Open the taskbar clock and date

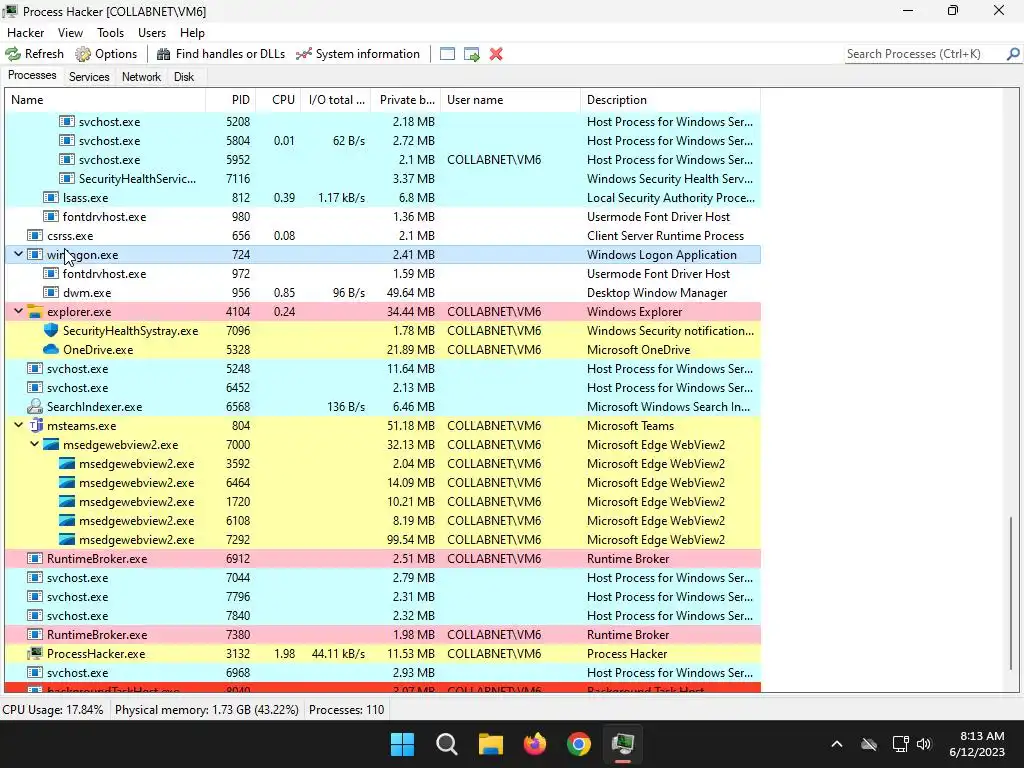(x=977, y=744)
